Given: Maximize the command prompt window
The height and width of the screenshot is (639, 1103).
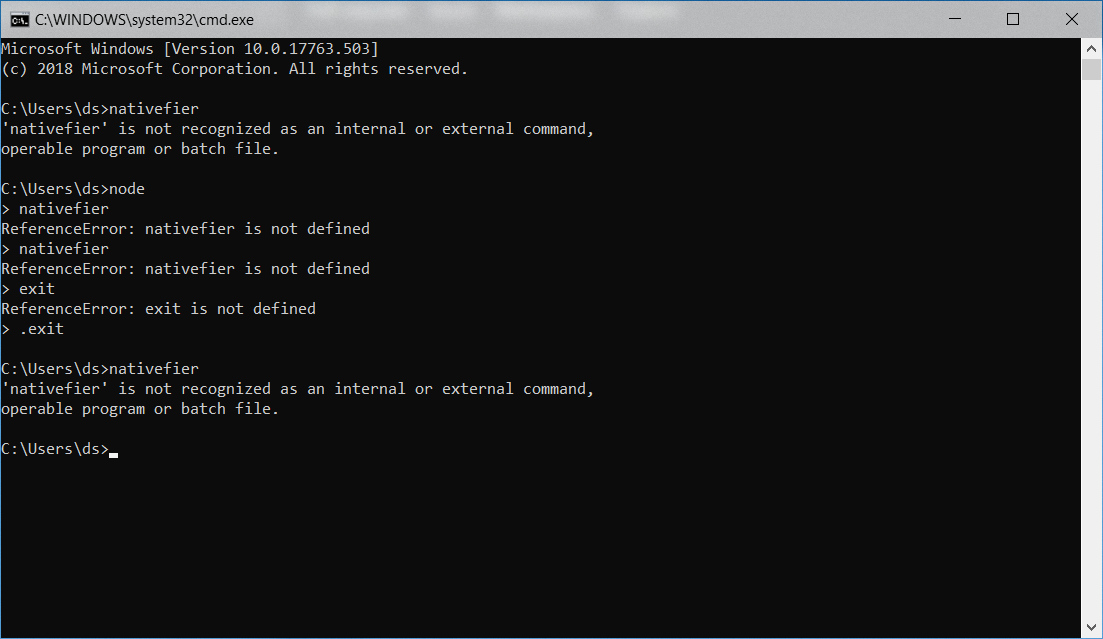Looking at the screenshot, I should [1013, 19].
